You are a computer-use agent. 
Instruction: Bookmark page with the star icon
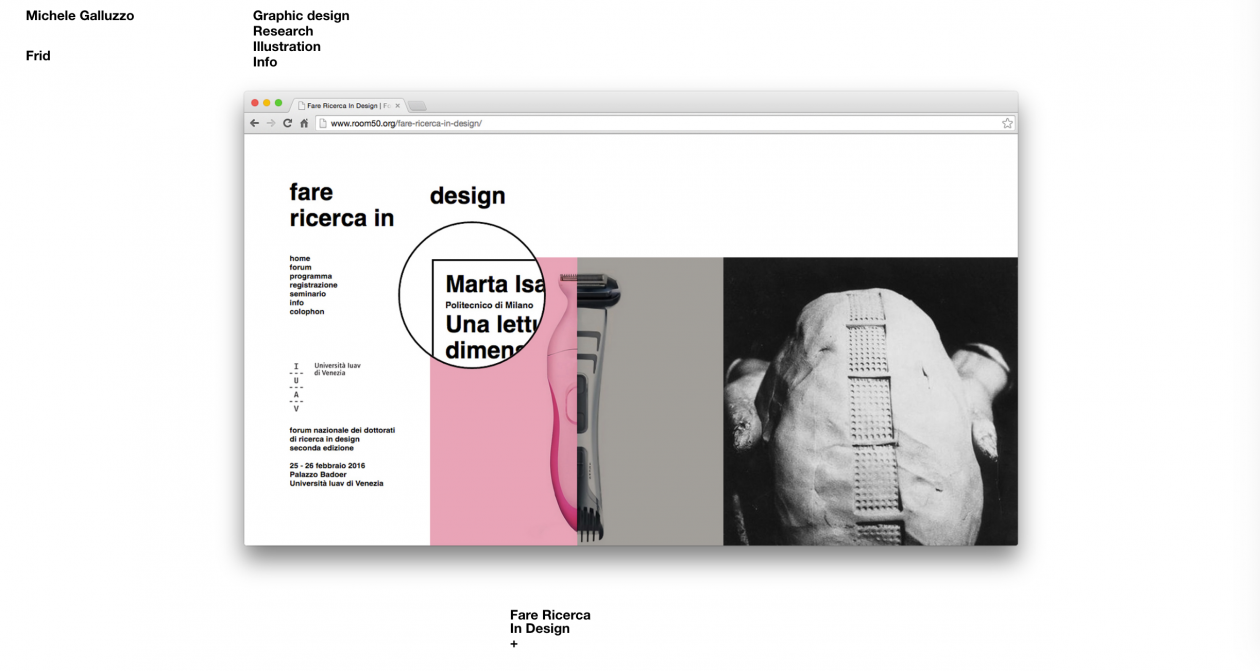1007,123
